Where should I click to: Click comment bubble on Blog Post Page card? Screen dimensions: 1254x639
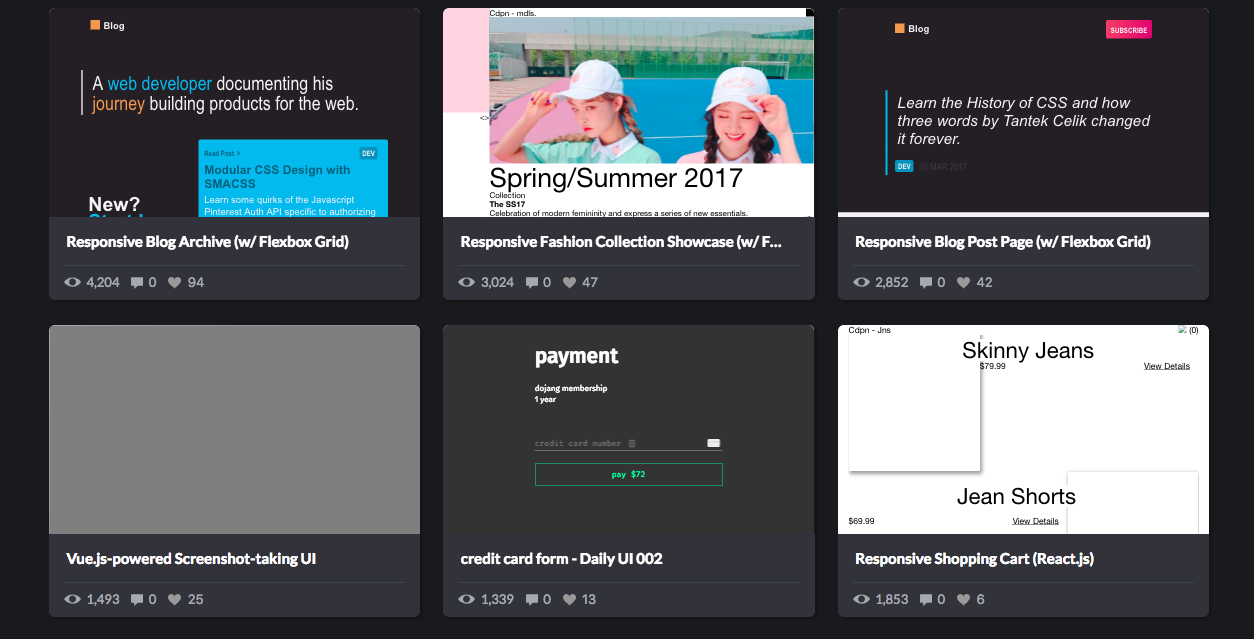(x=926, y=283)
